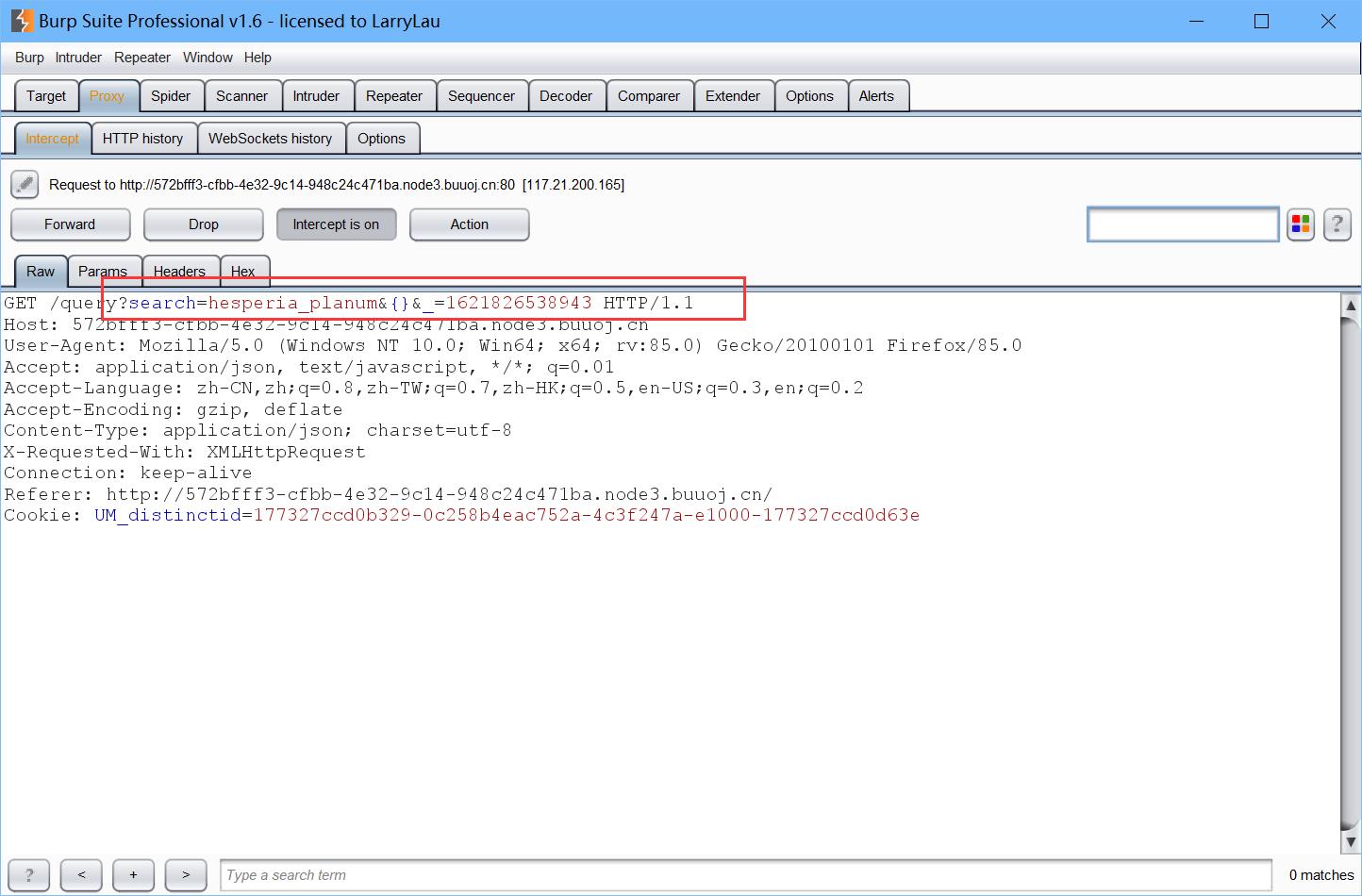Image resolution: width=1362 pixels, height=896 pixels.
Task: Click the Accept header line with application/json
Action: (309, 367)
